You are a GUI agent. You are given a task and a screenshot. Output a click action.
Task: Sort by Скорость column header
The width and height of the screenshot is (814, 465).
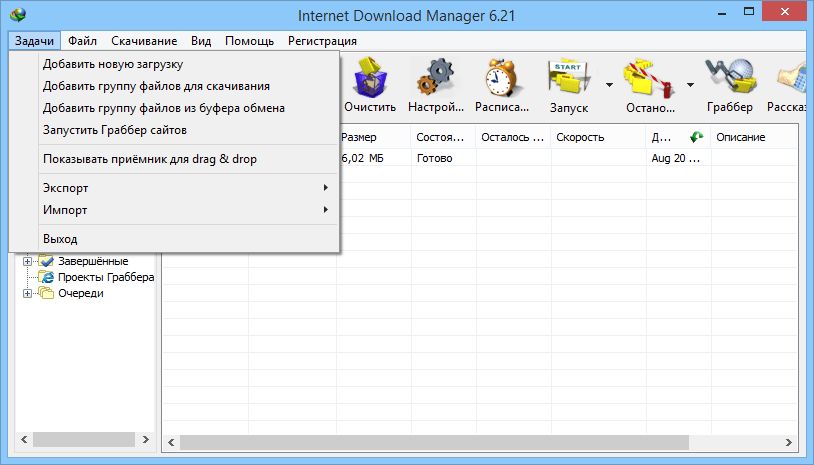point(598,137)
